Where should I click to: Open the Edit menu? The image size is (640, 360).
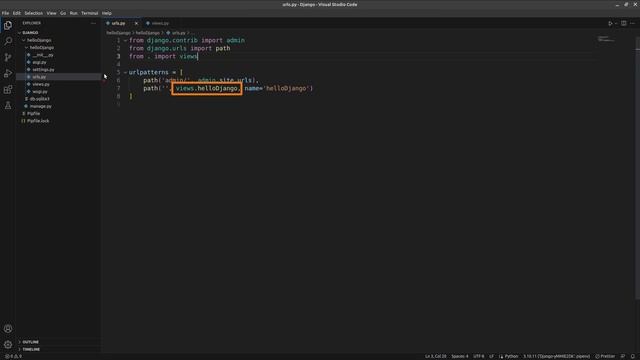17,13
